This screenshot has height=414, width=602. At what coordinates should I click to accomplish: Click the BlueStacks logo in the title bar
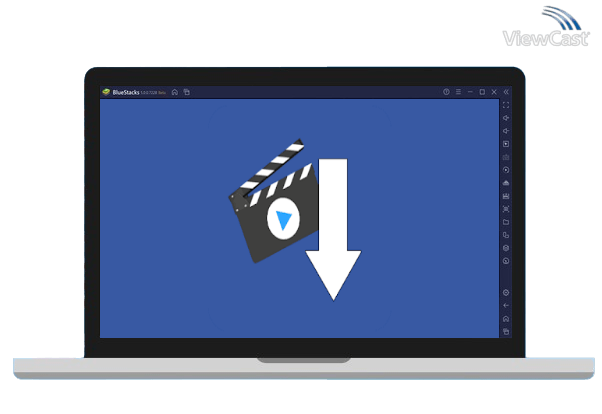tap(106, 92)
